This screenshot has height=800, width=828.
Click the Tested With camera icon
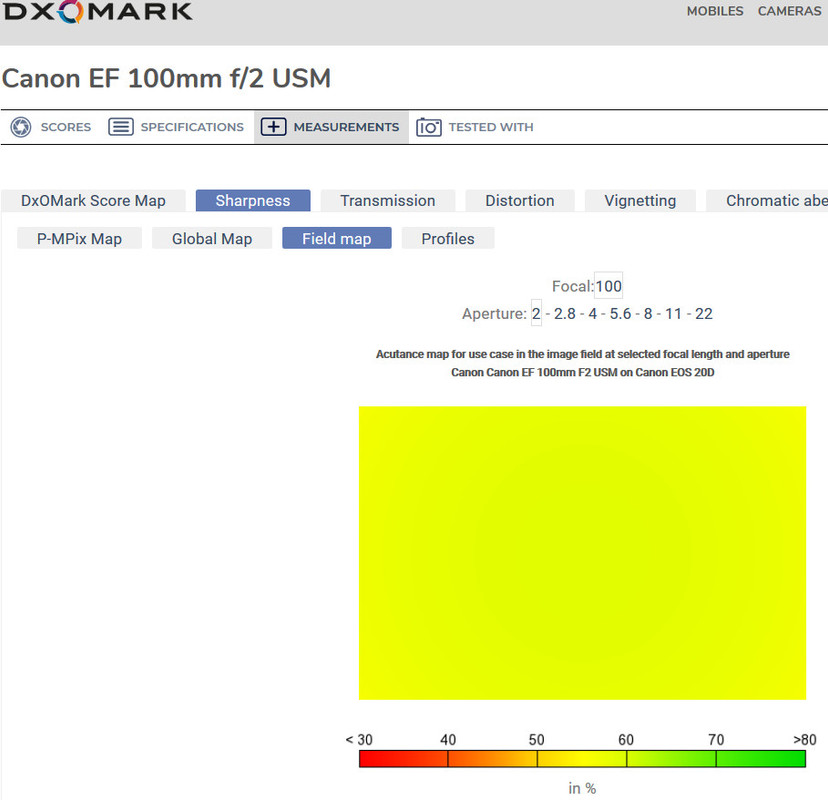click(x=429, y=127)
